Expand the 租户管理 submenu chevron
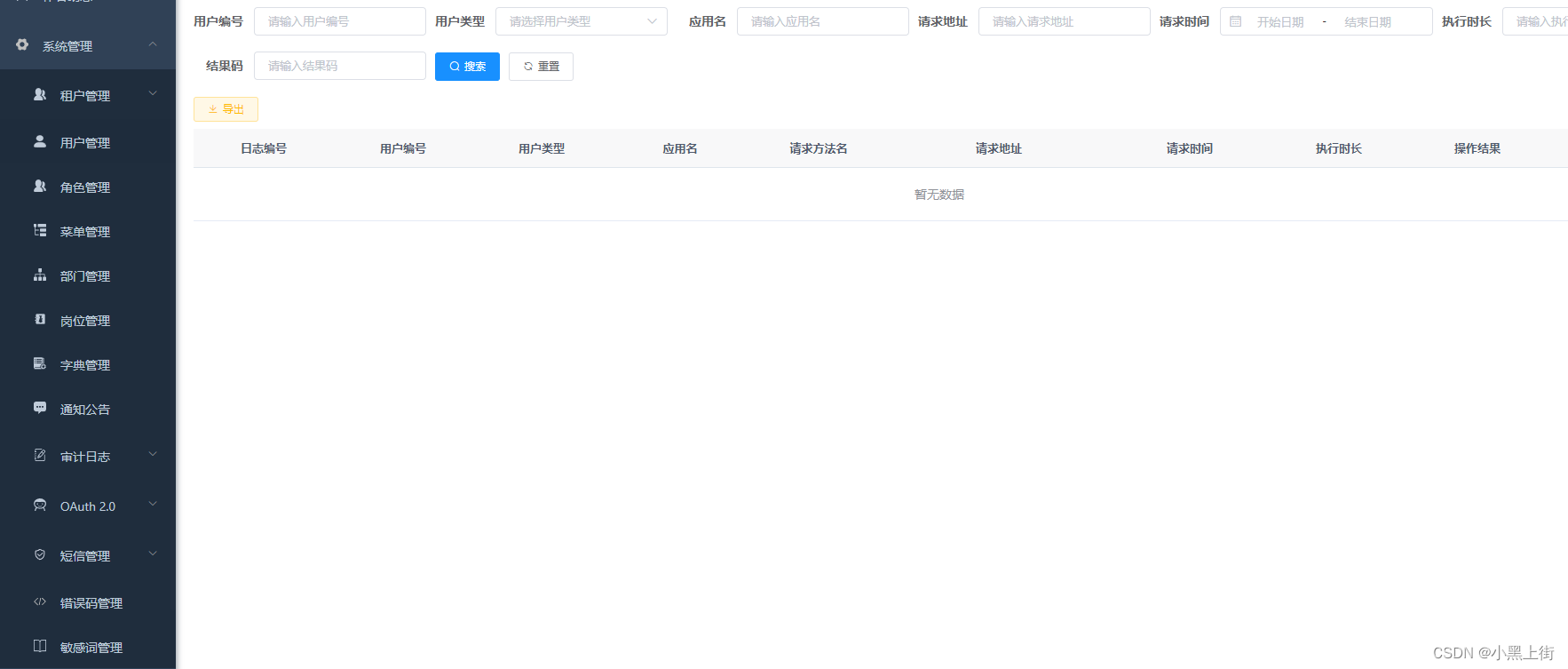The height and width of the screenshot is (669, 1568). pos(153,93)
